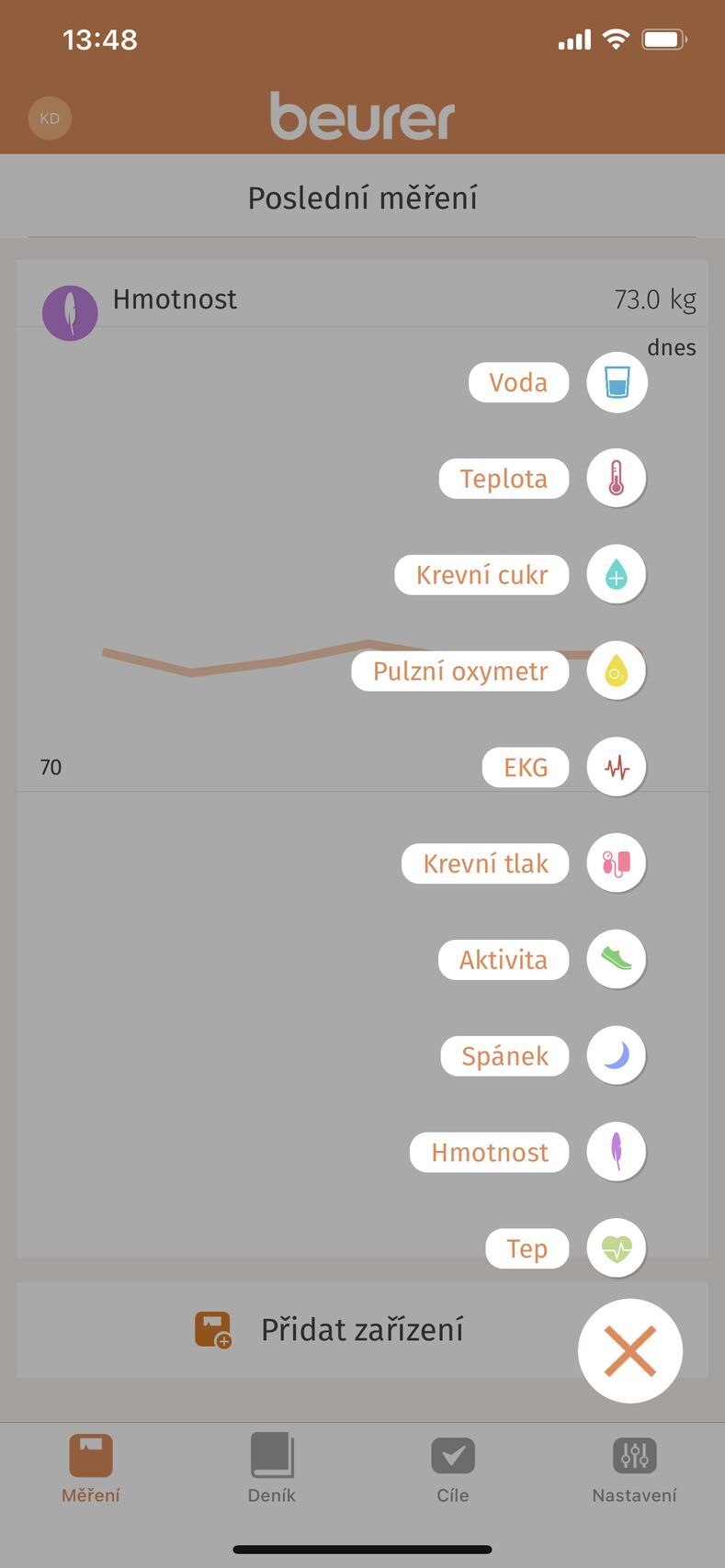This screenshot has width=725, height=1568.
Task: Go to the Nastavení tab
Action: (634, 1468)
